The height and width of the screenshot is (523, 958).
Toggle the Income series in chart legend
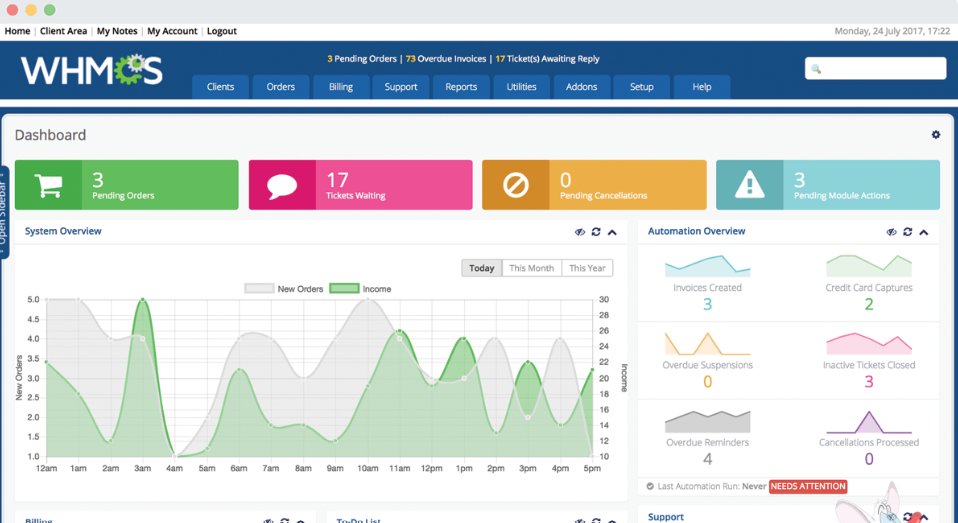click(343, 289)
